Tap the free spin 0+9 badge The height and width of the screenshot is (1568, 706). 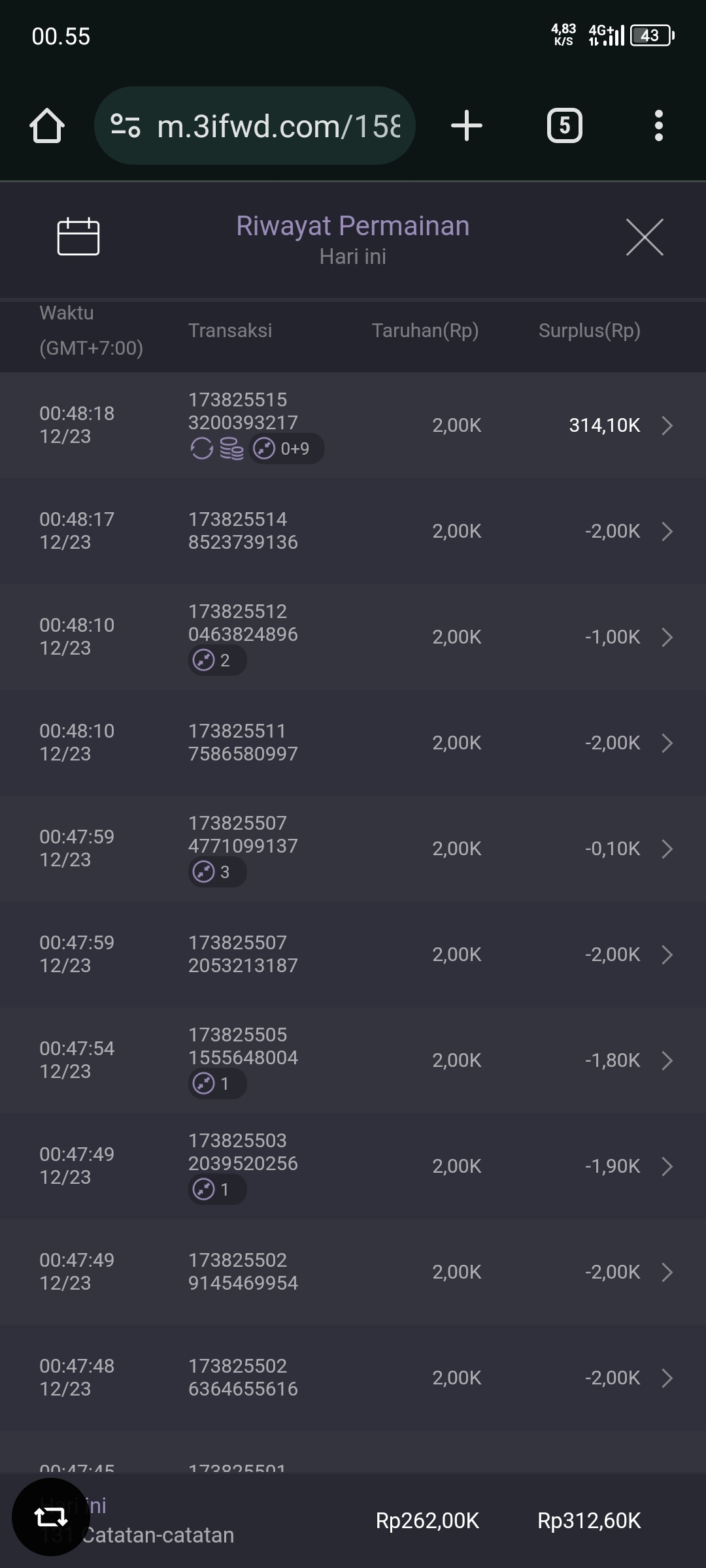click(286, 449)
